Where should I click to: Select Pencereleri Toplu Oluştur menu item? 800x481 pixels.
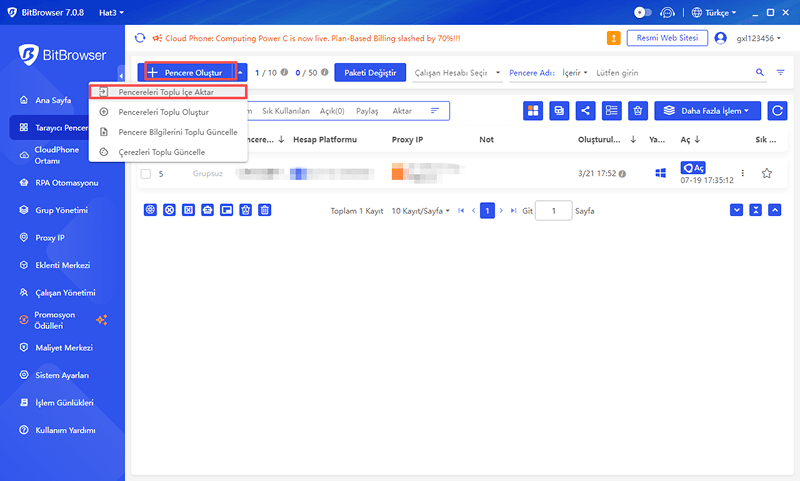click(x=163, y=112)
